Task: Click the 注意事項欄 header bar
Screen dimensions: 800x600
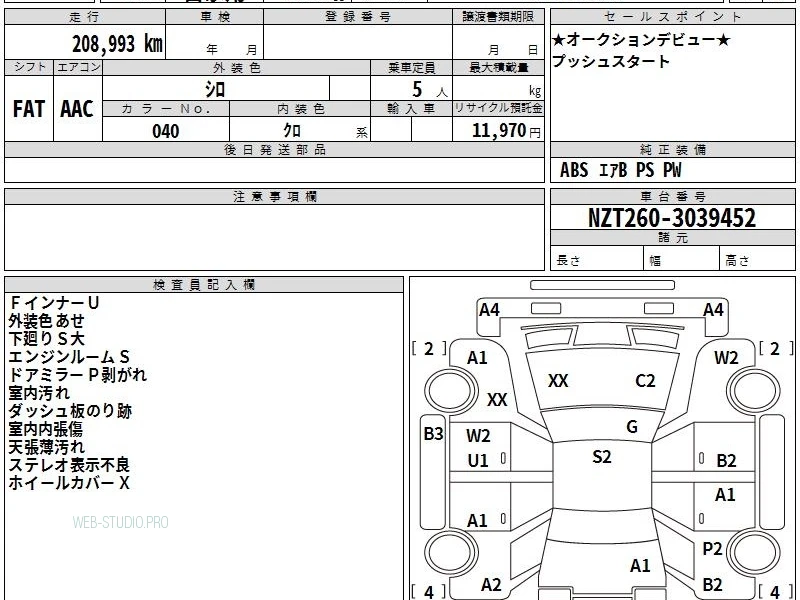Action: 274,196
